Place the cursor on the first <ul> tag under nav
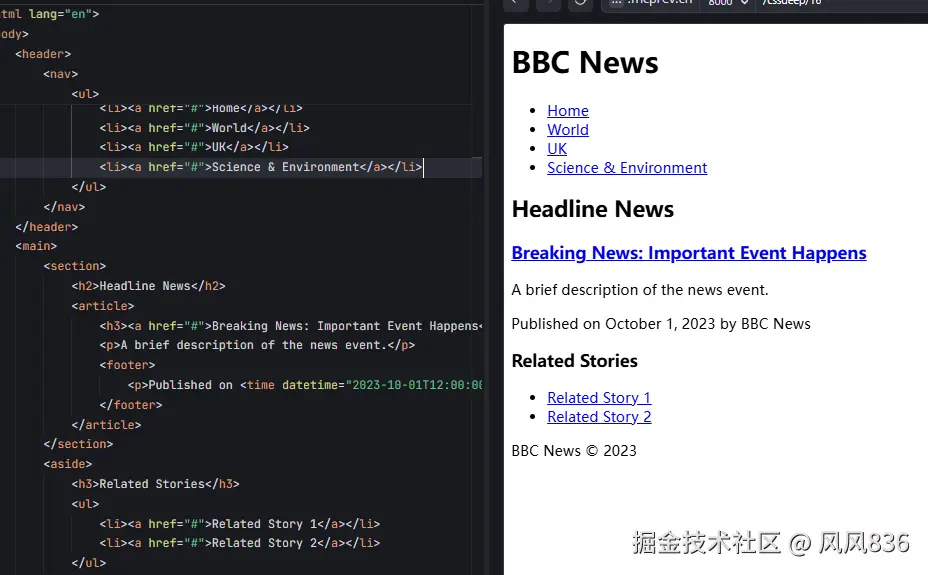928x575 pixels. click(85, 93)
